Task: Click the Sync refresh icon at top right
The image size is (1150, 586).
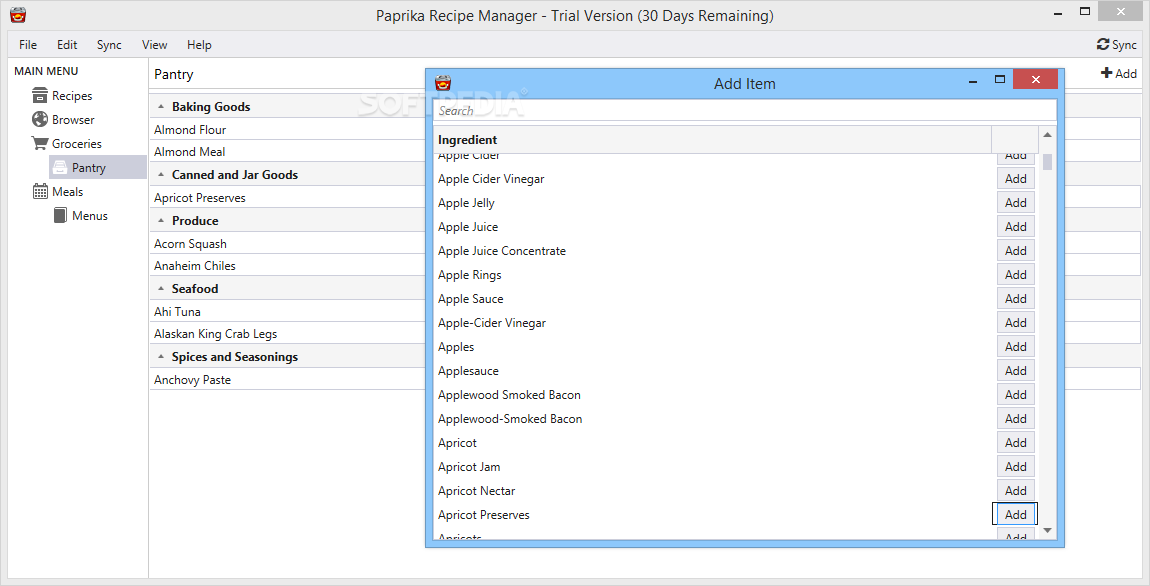Action: [1103, 44]
